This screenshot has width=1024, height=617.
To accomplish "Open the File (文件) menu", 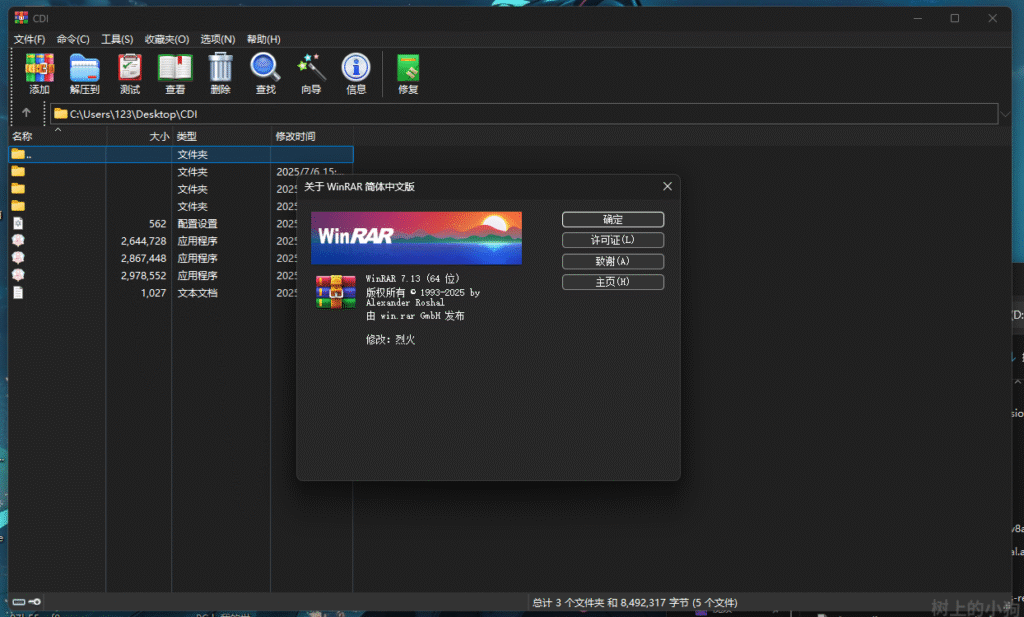I will (x=29, y=39).
